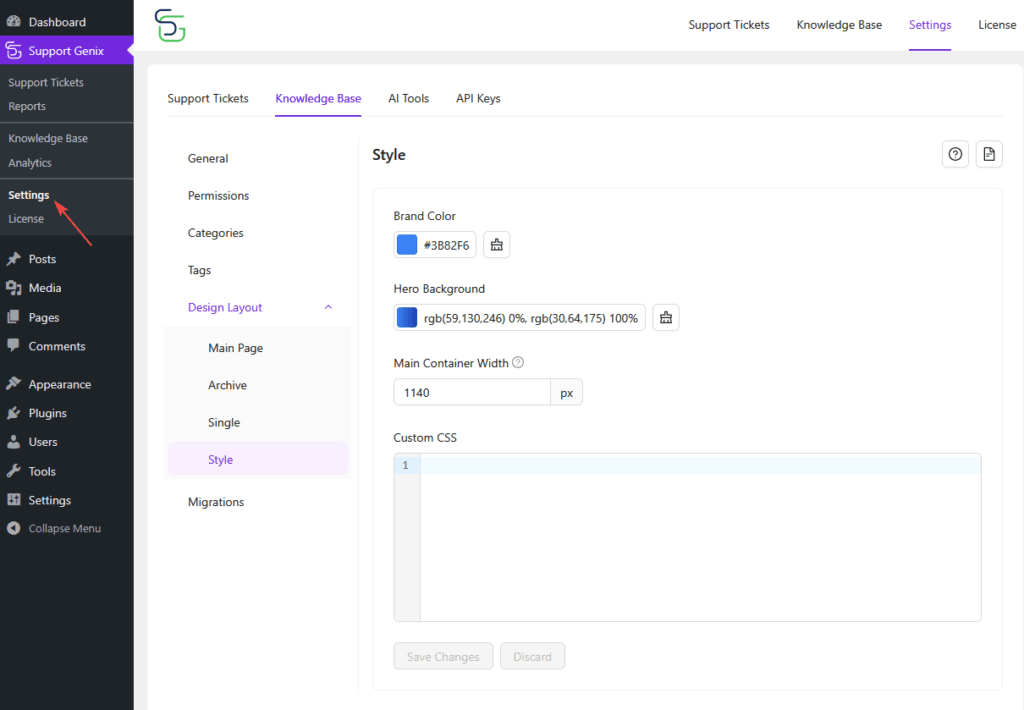Click the Brand Color blue swatch
Image resolution: width=1024 pixels, height=710 pixels.
(x=407, y=245)
